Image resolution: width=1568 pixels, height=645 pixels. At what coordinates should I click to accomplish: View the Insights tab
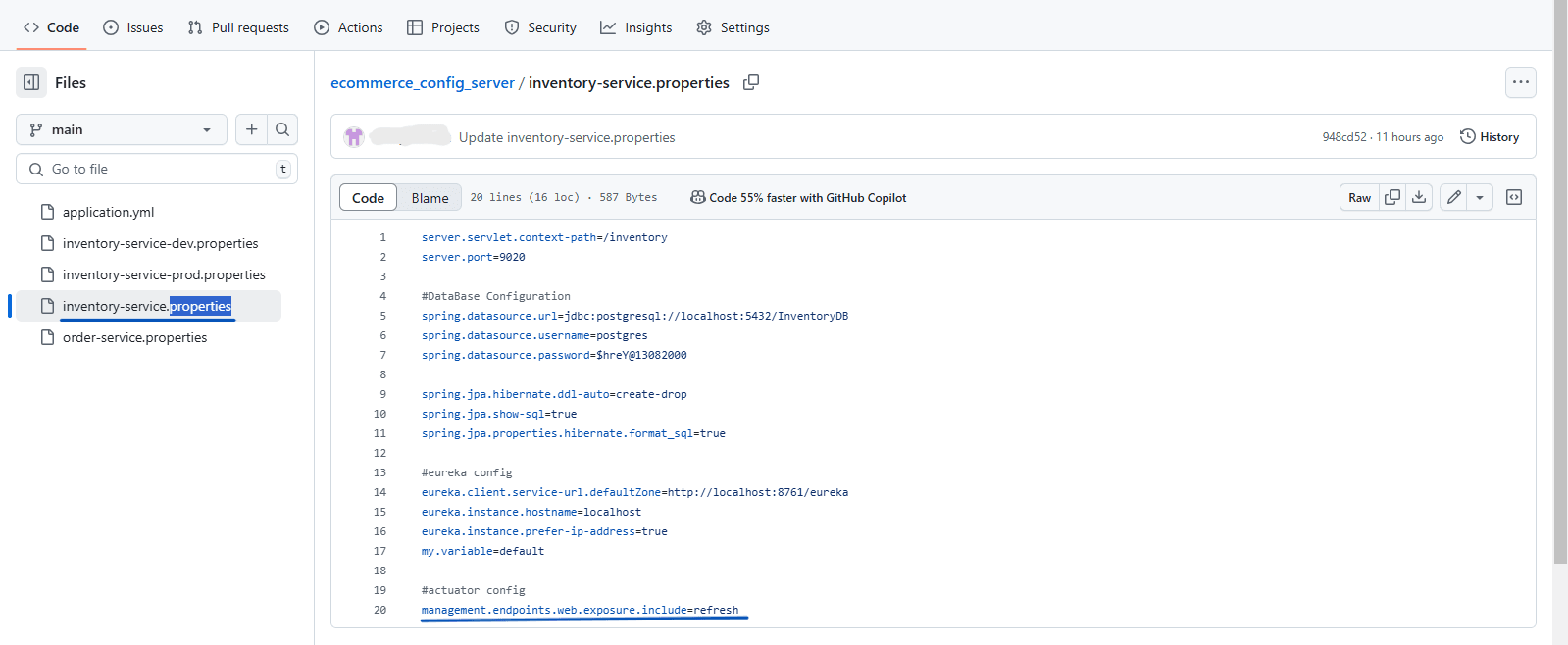636,27
